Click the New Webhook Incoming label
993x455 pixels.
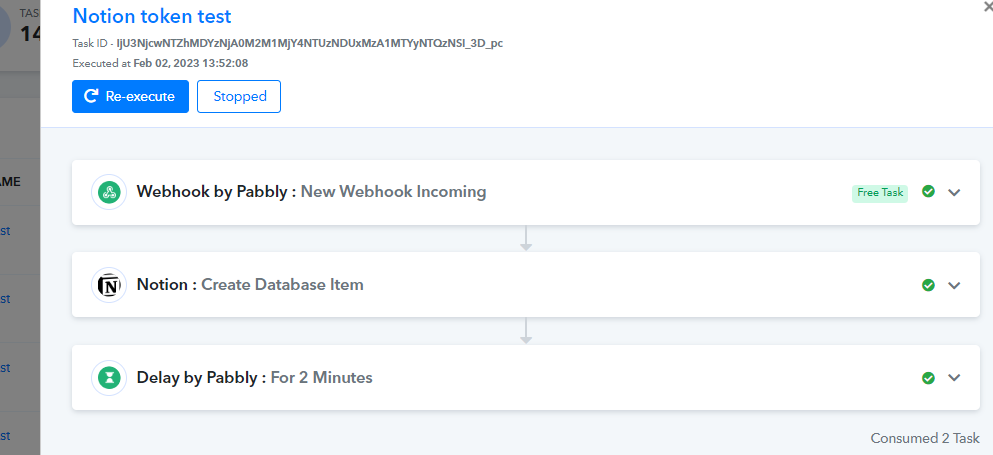click(x=393, y=191)
